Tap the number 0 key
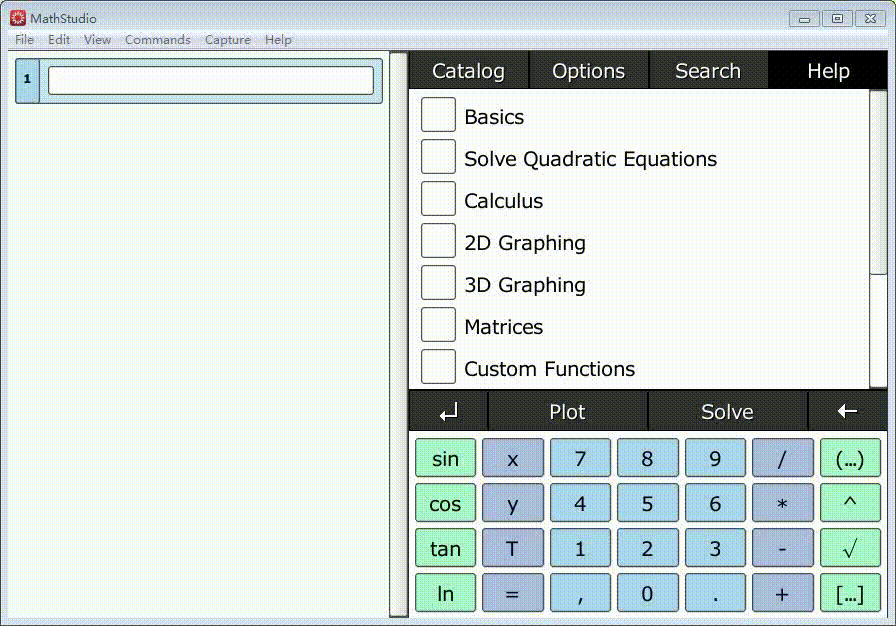 tap(647, 593)
